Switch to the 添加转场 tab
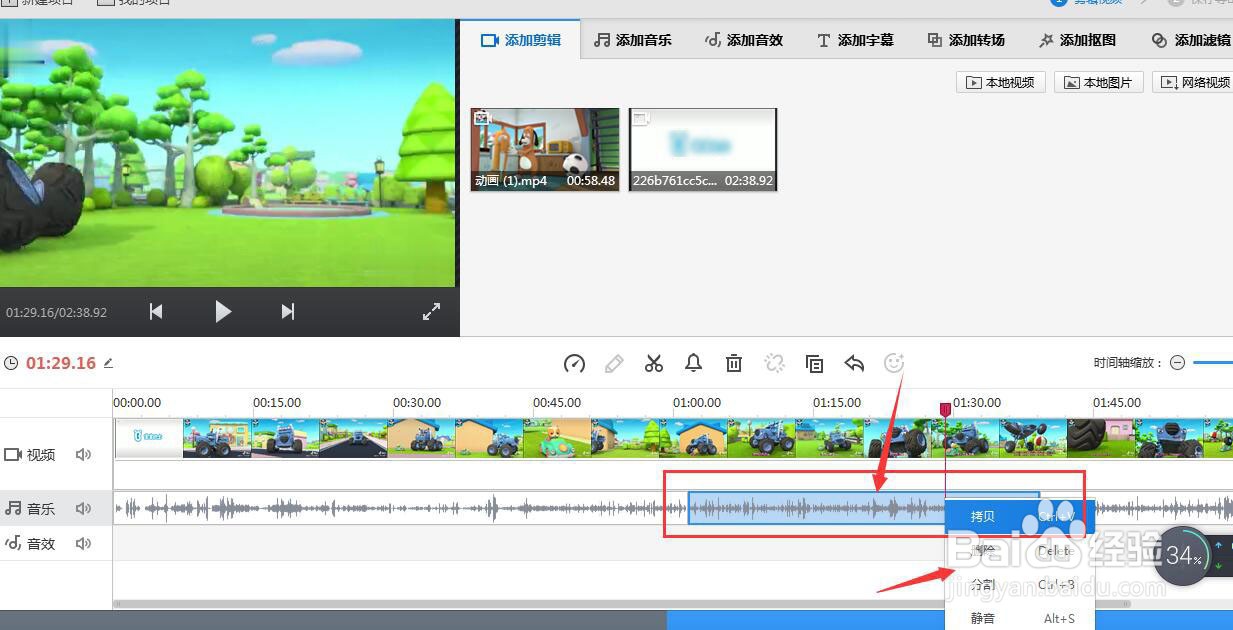The width and height of the screenshot is (1233, 630). (966, 40)
